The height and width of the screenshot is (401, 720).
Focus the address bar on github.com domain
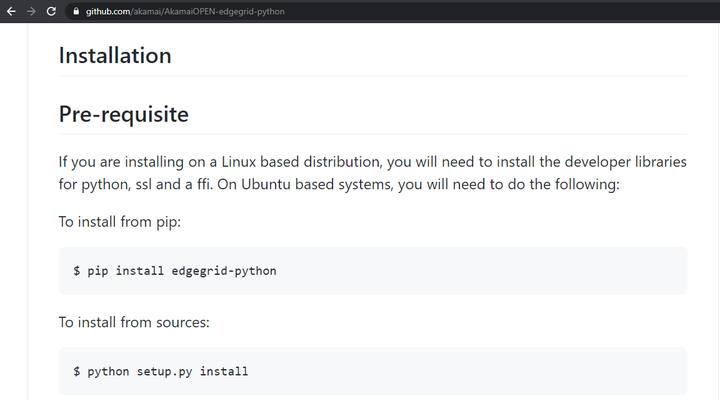tap(108, 11)
